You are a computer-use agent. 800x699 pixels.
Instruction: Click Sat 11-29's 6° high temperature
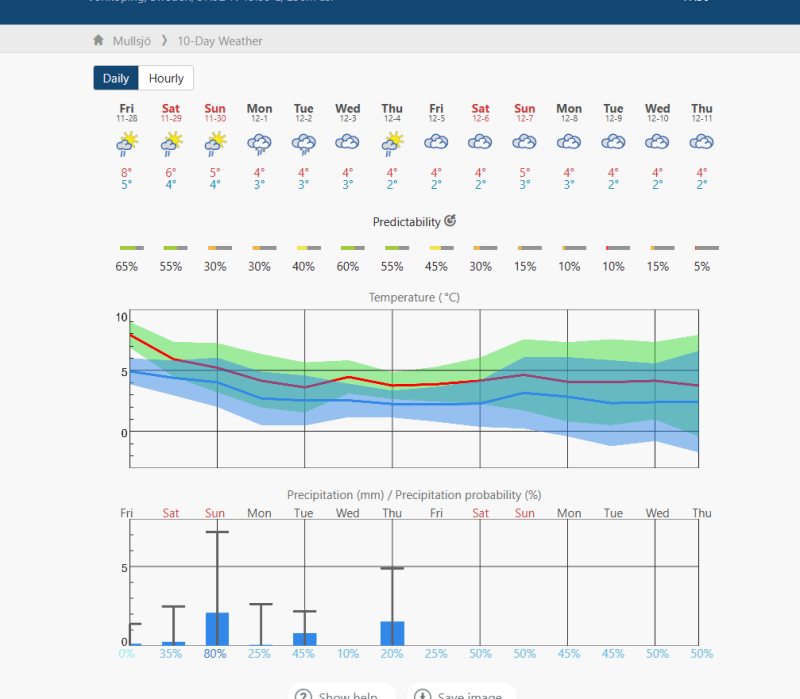click(171, 172)
